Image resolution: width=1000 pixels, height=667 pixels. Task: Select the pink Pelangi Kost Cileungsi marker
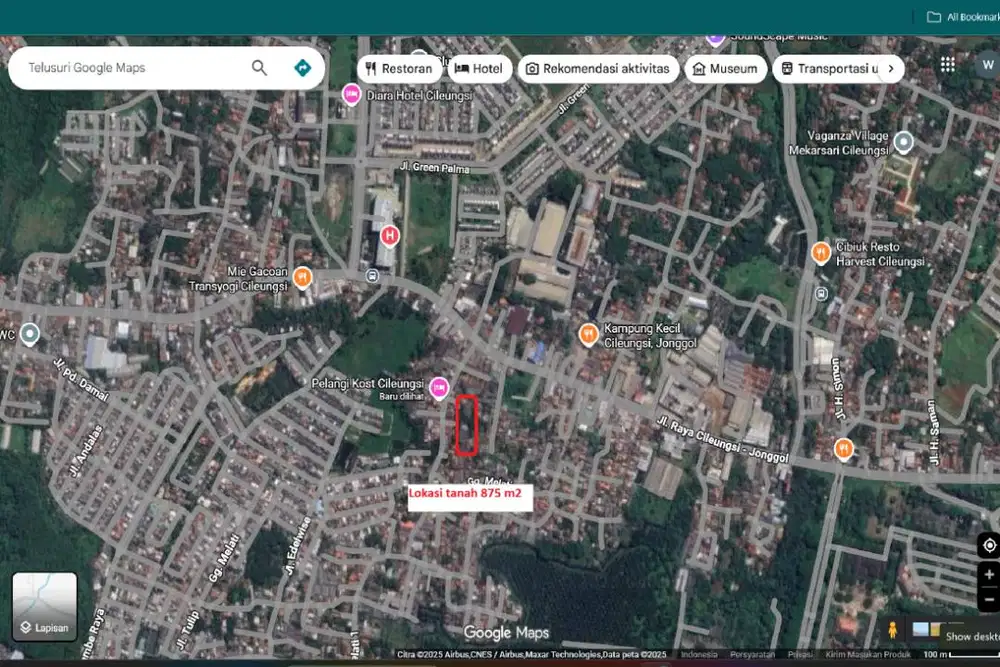point(438,388)
